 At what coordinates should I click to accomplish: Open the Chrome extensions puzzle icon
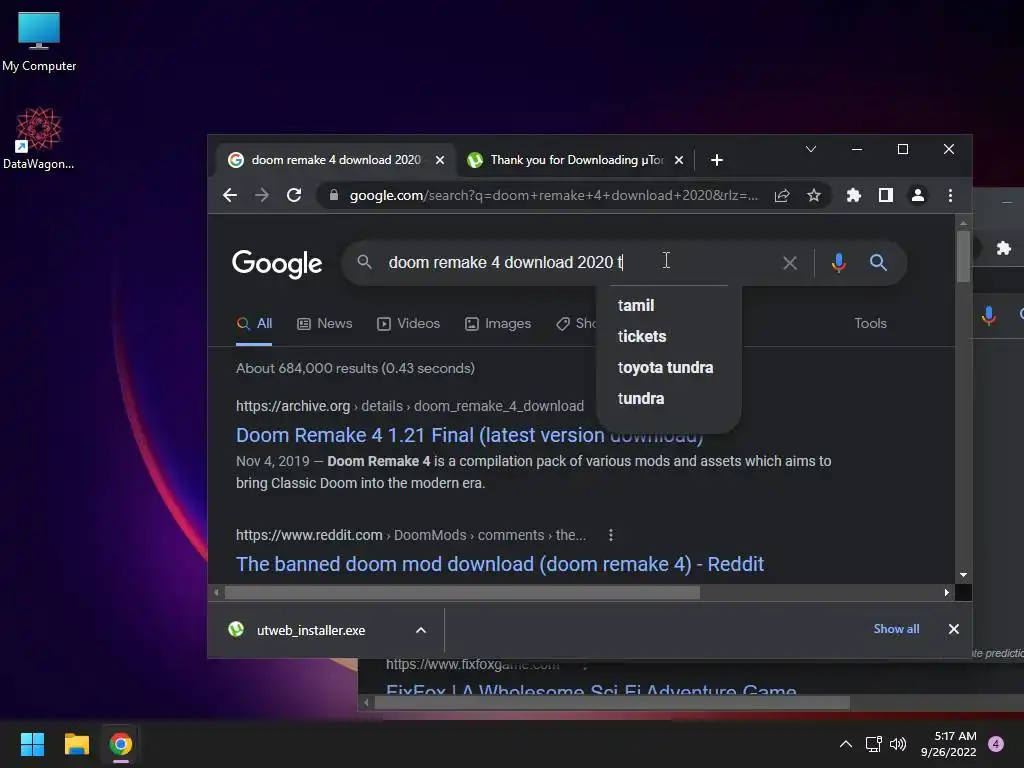pyautogui.click(x=854, y=195)
